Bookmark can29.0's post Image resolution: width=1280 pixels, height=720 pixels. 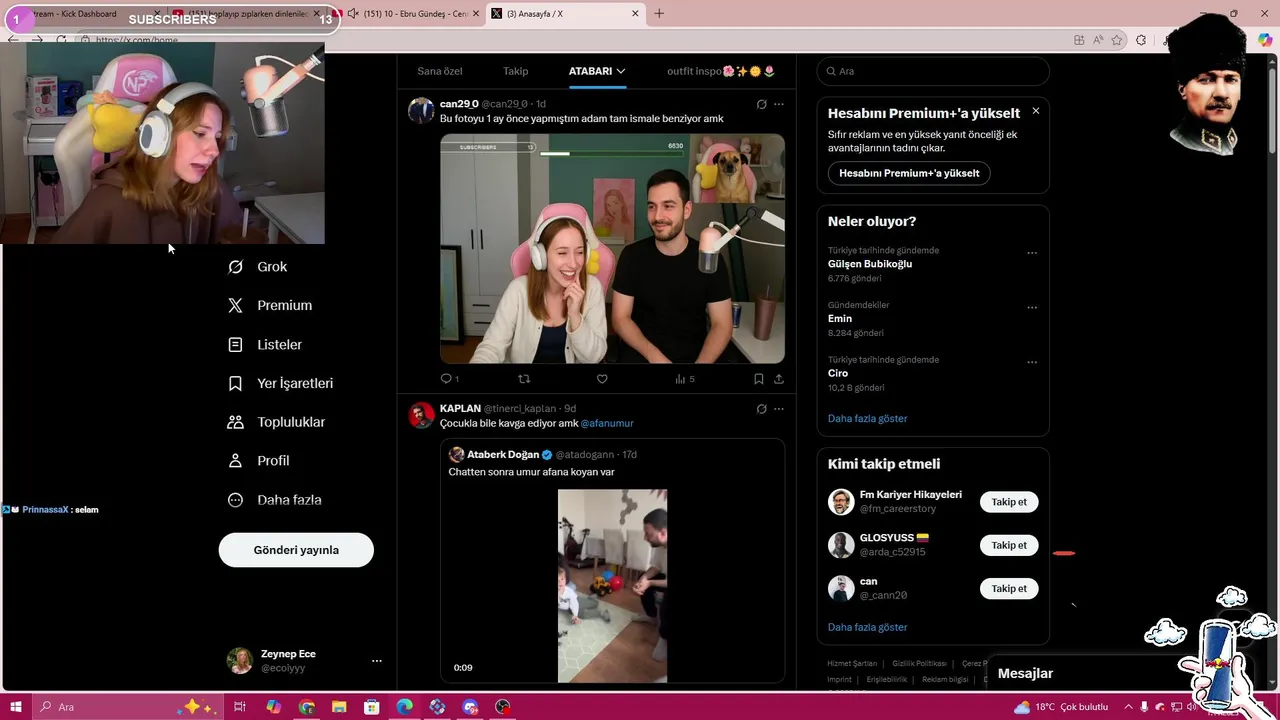pos(759,379)
